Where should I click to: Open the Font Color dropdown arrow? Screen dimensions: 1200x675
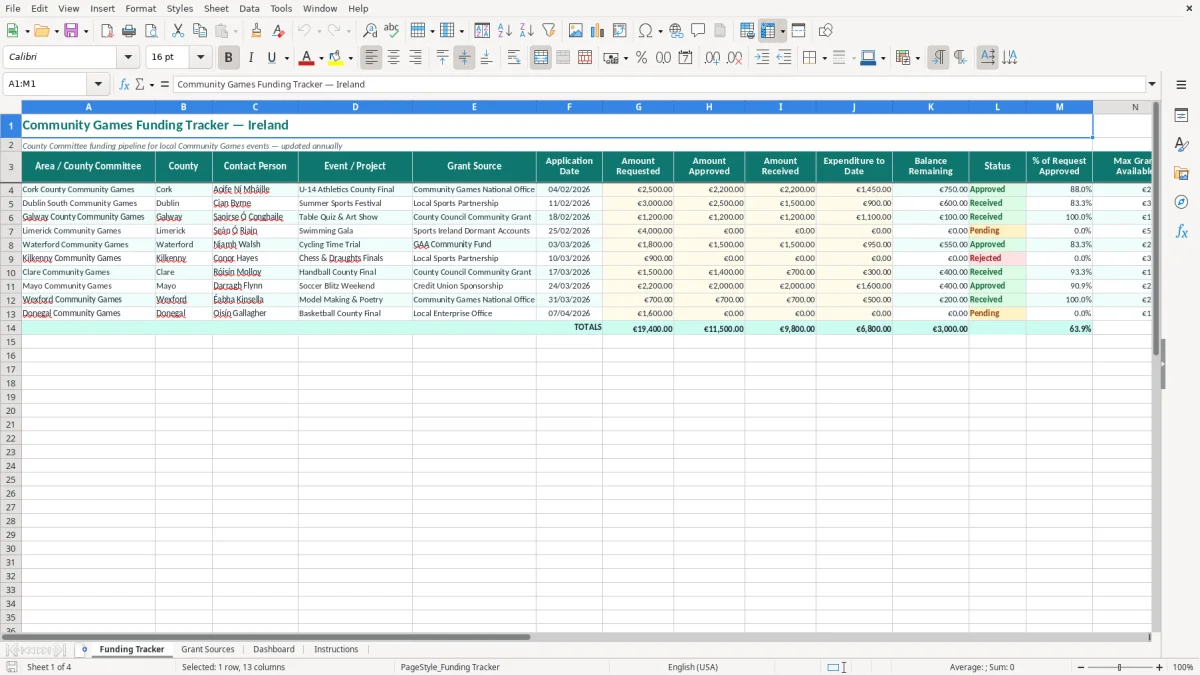click(320, 58)
